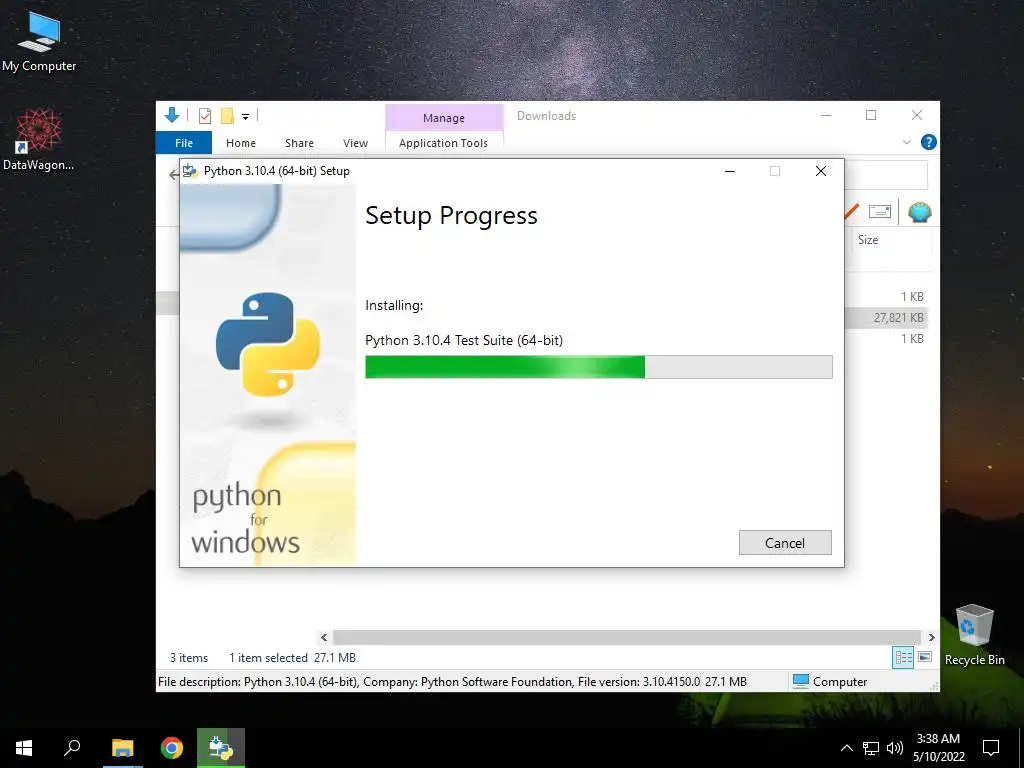1024x768 pixels.
Task: Click the blue shell icon in Explorer
Action: 920,212
